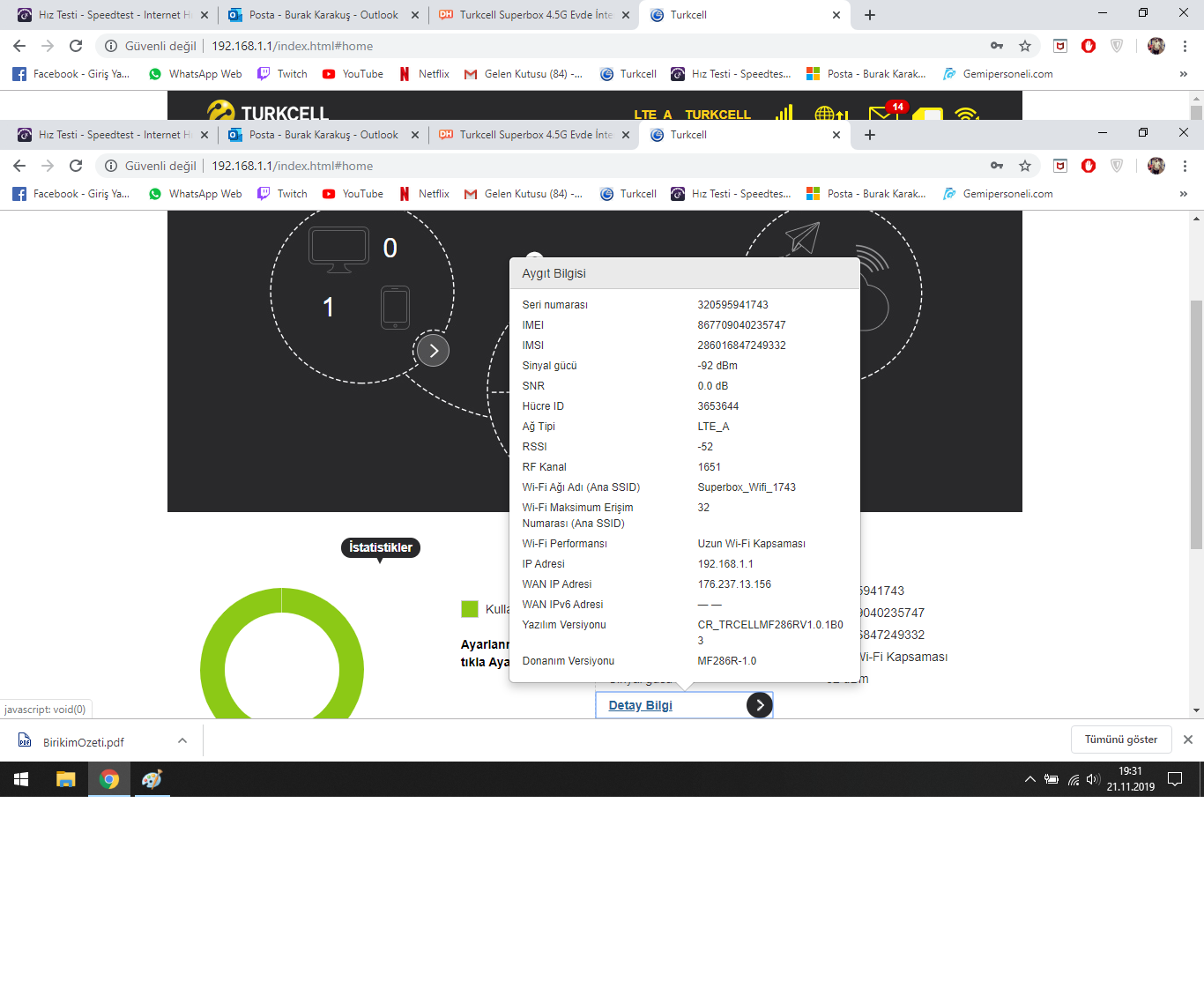Bookmark page with star in front window
The image size is (1204, 996).
[x=1025, y=166]
